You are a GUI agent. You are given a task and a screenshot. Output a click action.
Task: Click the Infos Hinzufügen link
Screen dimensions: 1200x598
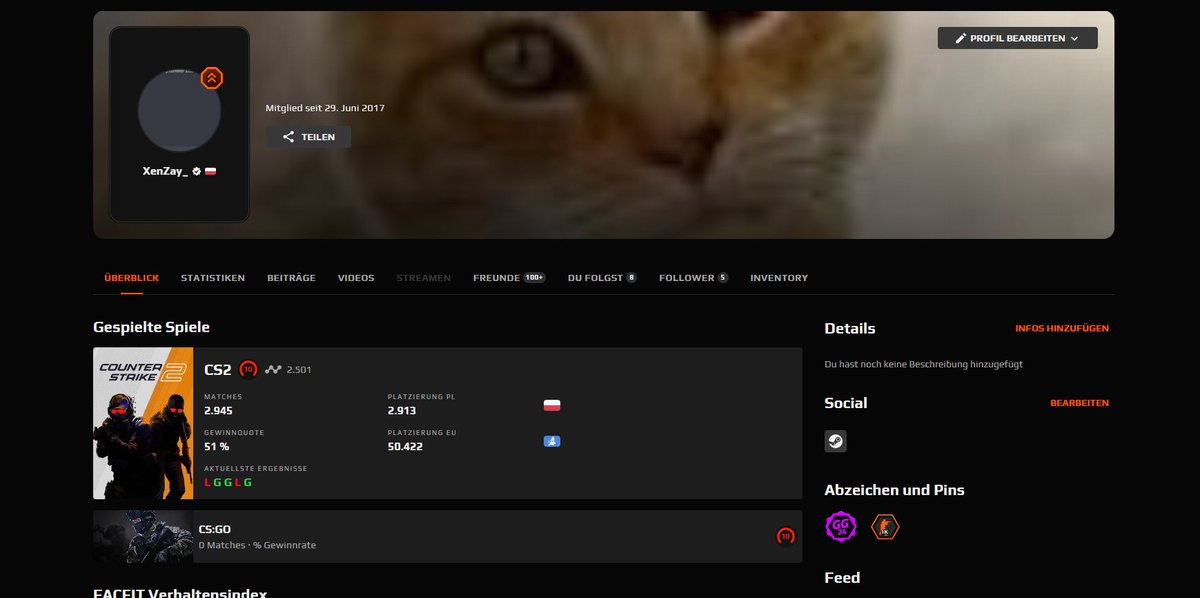point(1062,328)
